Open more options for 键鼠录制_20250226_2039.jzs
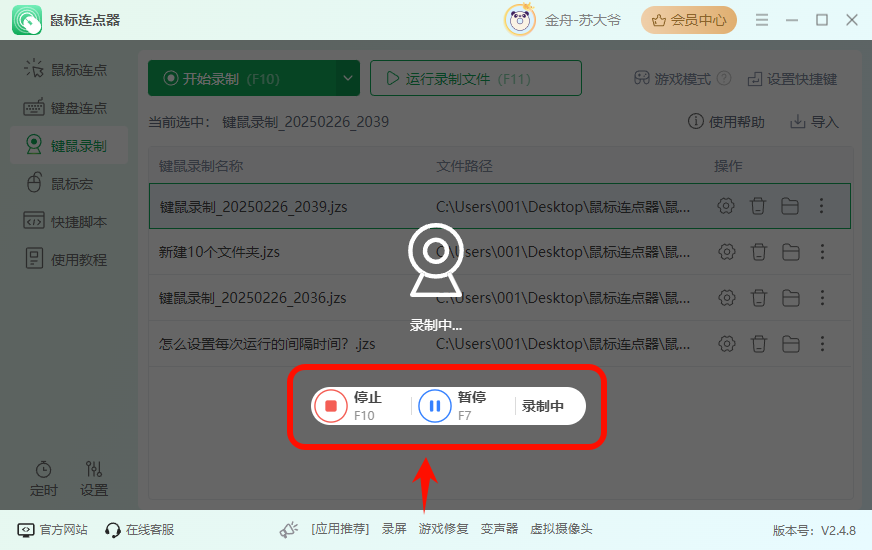 pyautogui.click(x=821, y=206)
